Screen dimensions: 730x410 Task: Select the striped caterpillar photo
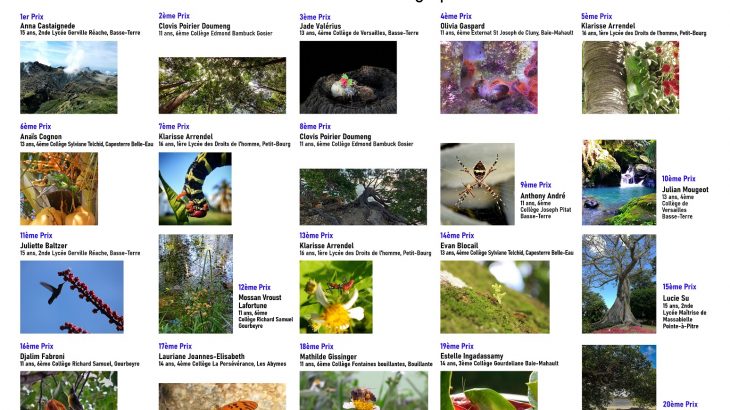pos(195,188)
